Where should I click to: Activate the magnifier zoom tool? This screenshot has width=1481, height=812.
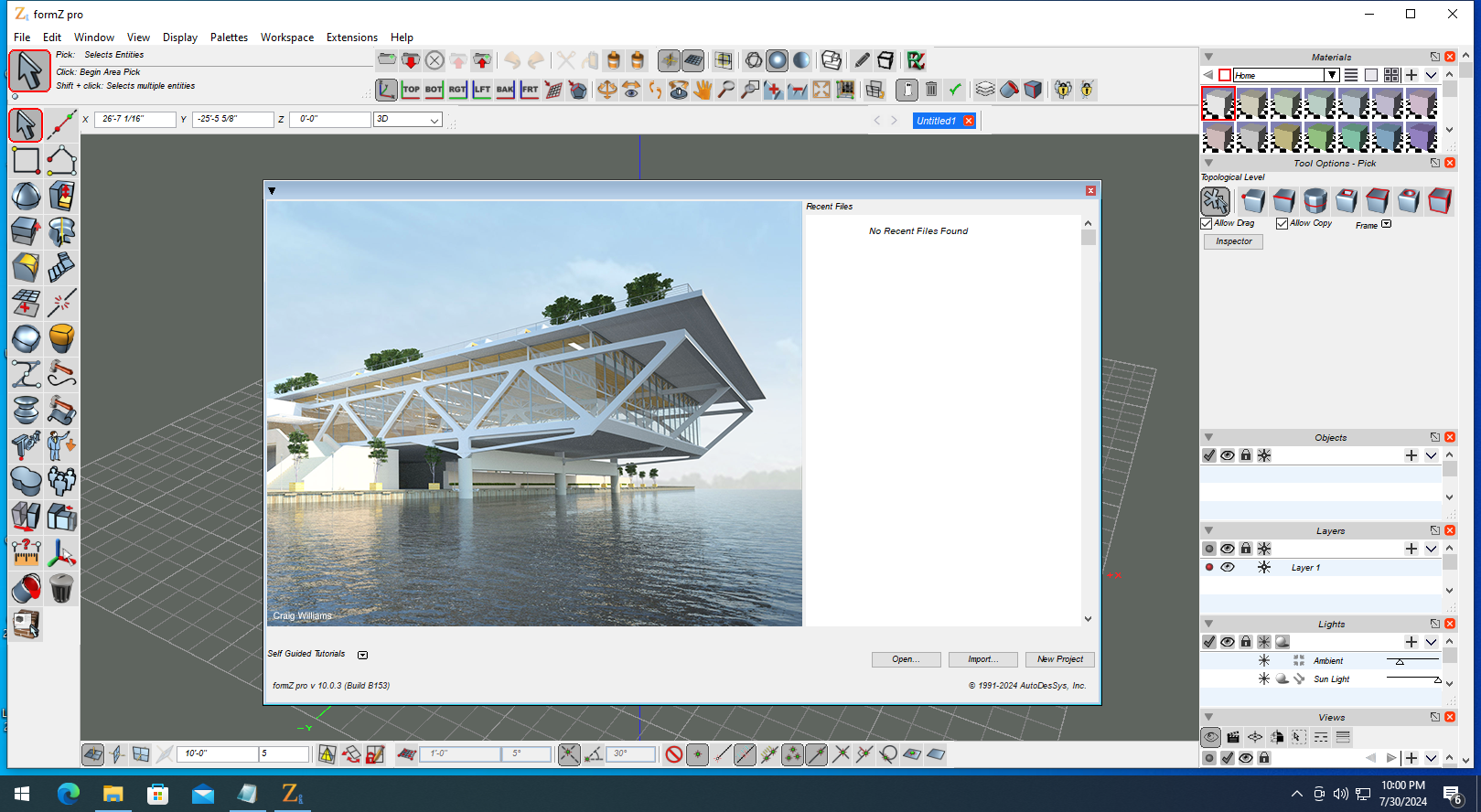(x=726, y=90)
